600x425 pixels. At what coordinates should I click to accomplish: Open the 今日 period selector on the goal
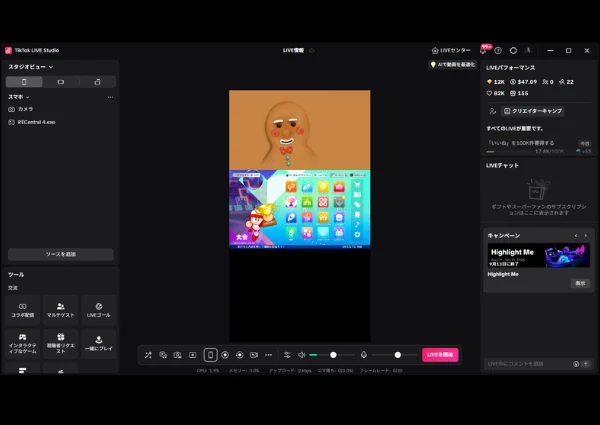[585, 143]
